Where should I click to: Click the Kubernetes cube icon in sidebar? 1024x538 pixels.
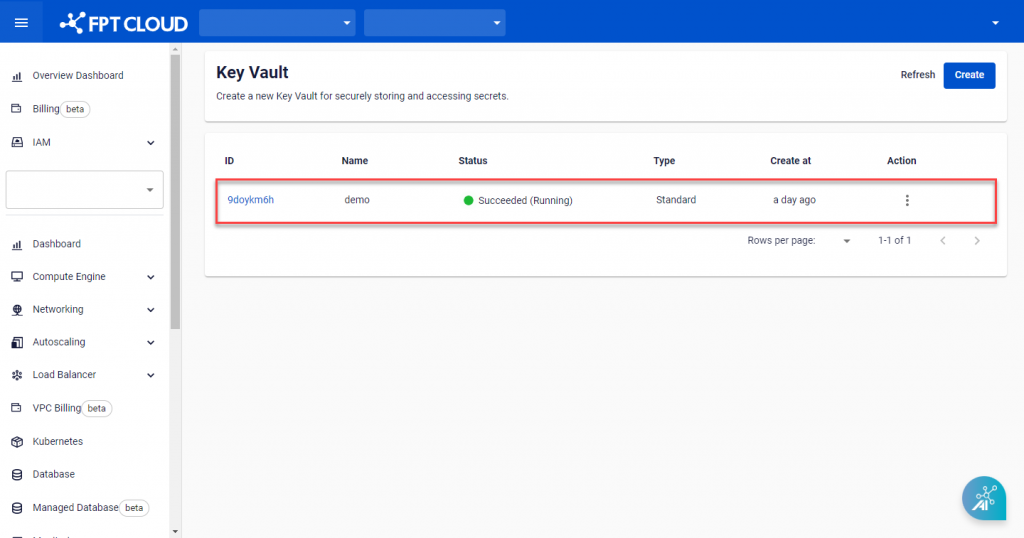point(16,441)
